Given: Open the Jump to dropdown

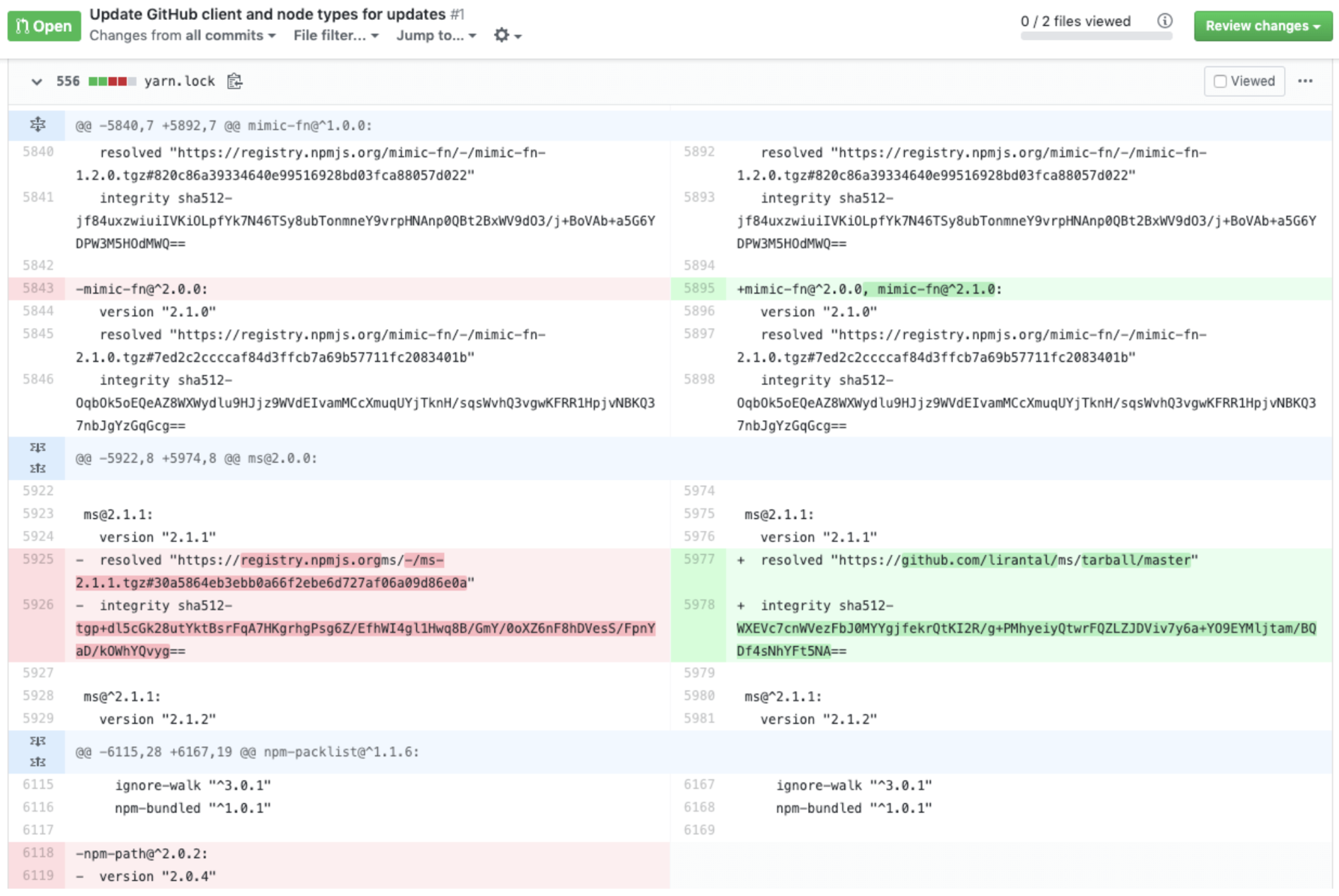Looking at the screenshot, I should coord(436,36).
